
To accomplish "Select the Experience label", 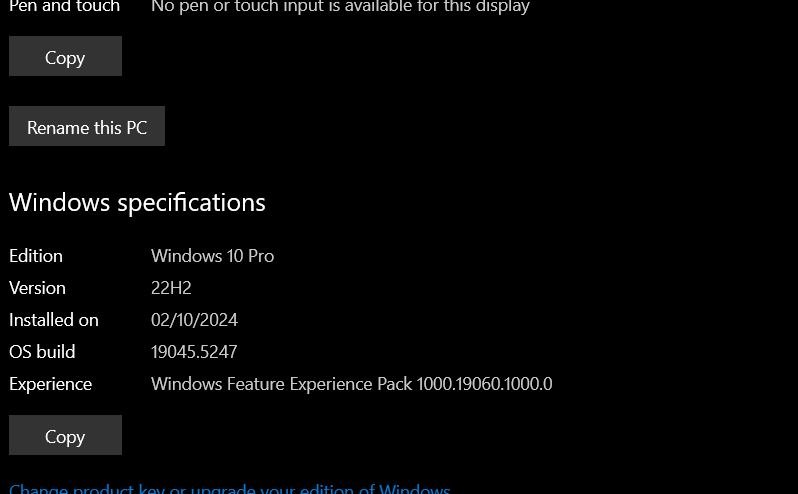I will click(50, 384).
